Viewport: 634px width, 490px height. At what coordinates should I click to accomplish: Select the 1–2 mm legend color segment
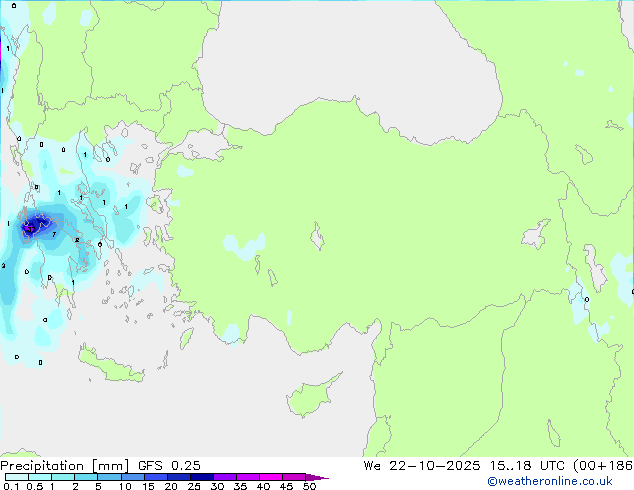[63, 477]
